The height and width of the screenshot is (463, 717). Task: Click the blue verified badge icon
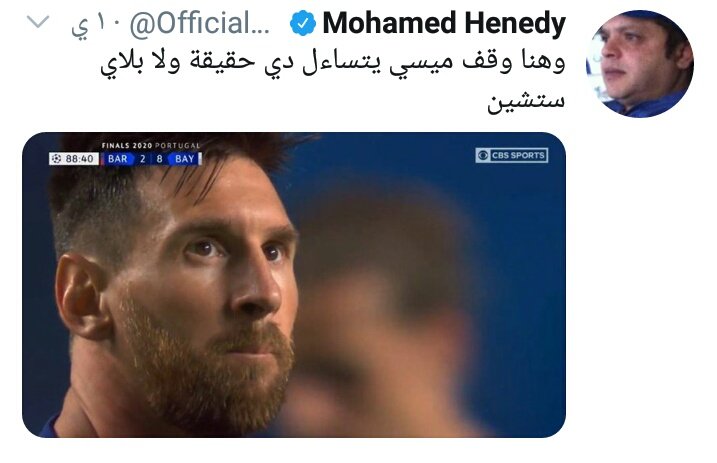point(303,23)
